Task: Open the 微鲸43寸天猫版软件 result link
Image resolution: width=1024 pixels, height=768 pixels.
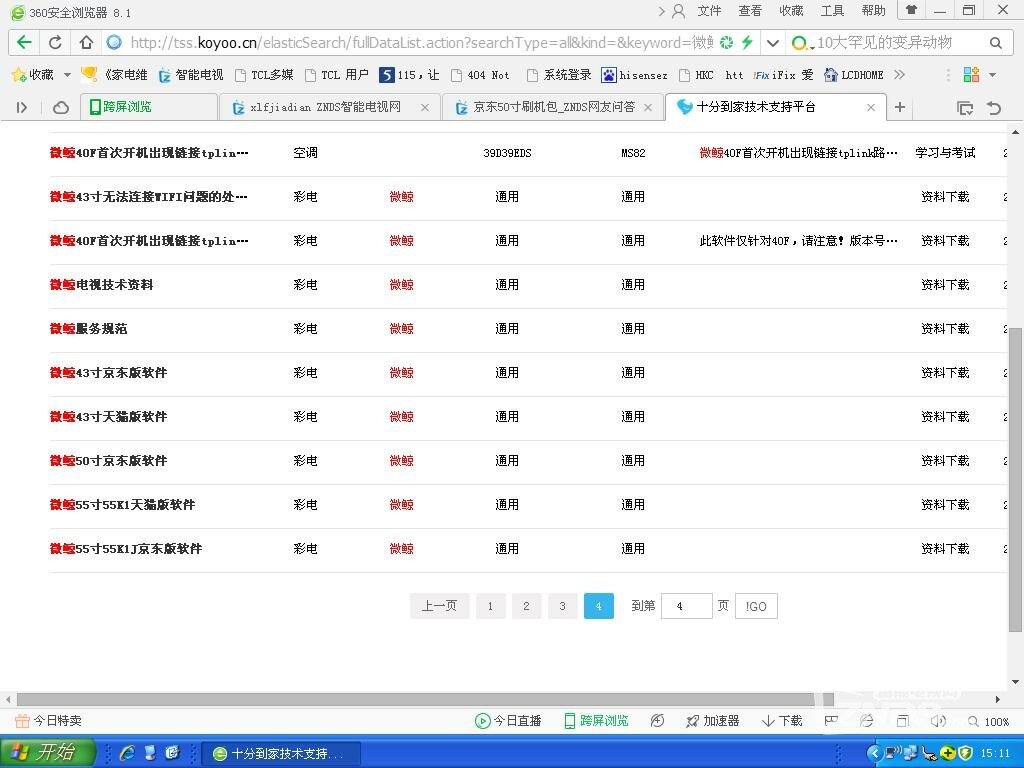Action: point(108,417)
